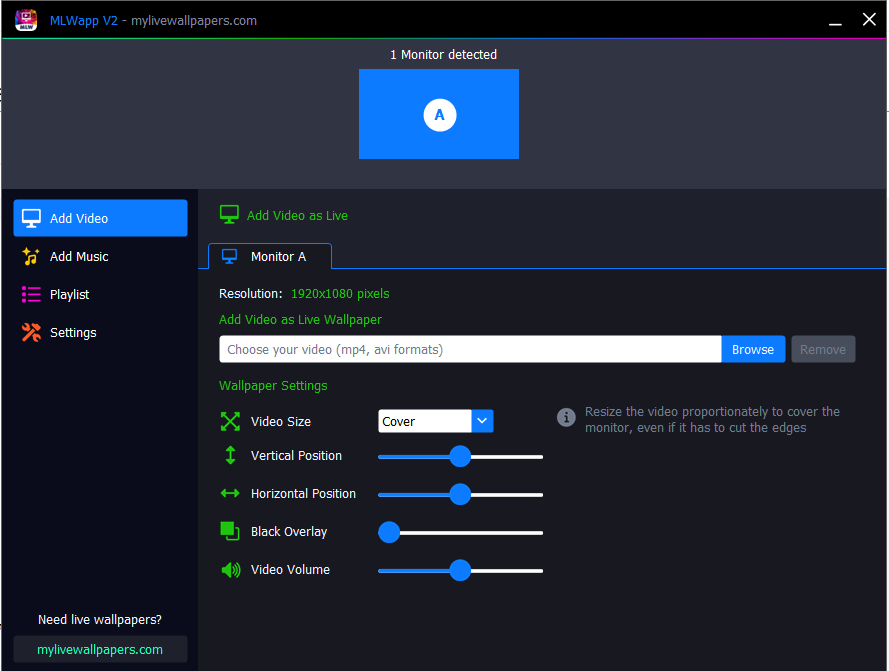Image resolution: width=889 pixels, height=671 pixels.
Task: Switch to the Monitor A tab
Action: point(269,256)
